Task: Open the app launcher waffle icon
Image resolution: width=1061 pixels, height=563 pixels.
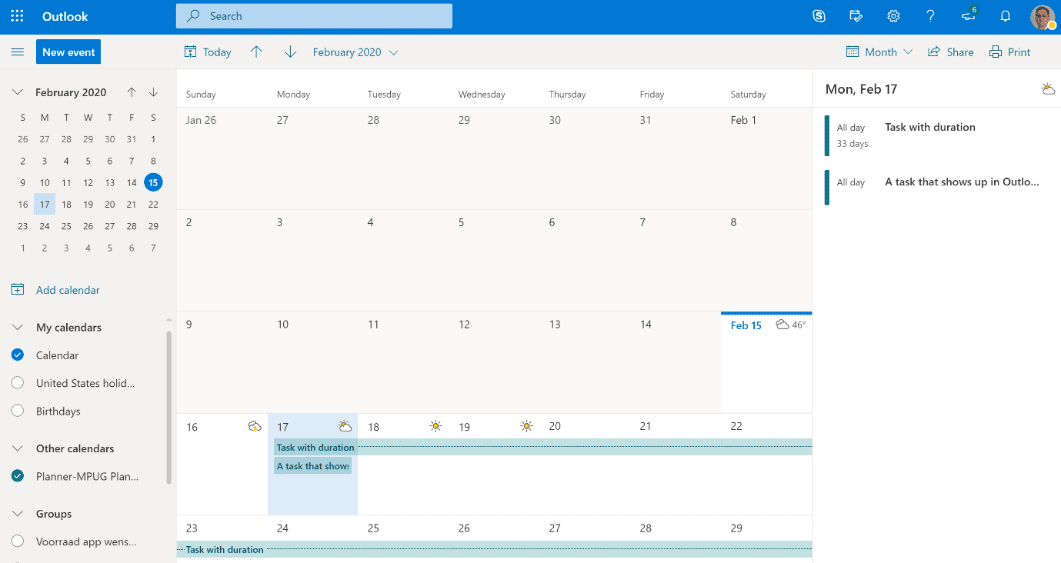Action: click(18, 16)
